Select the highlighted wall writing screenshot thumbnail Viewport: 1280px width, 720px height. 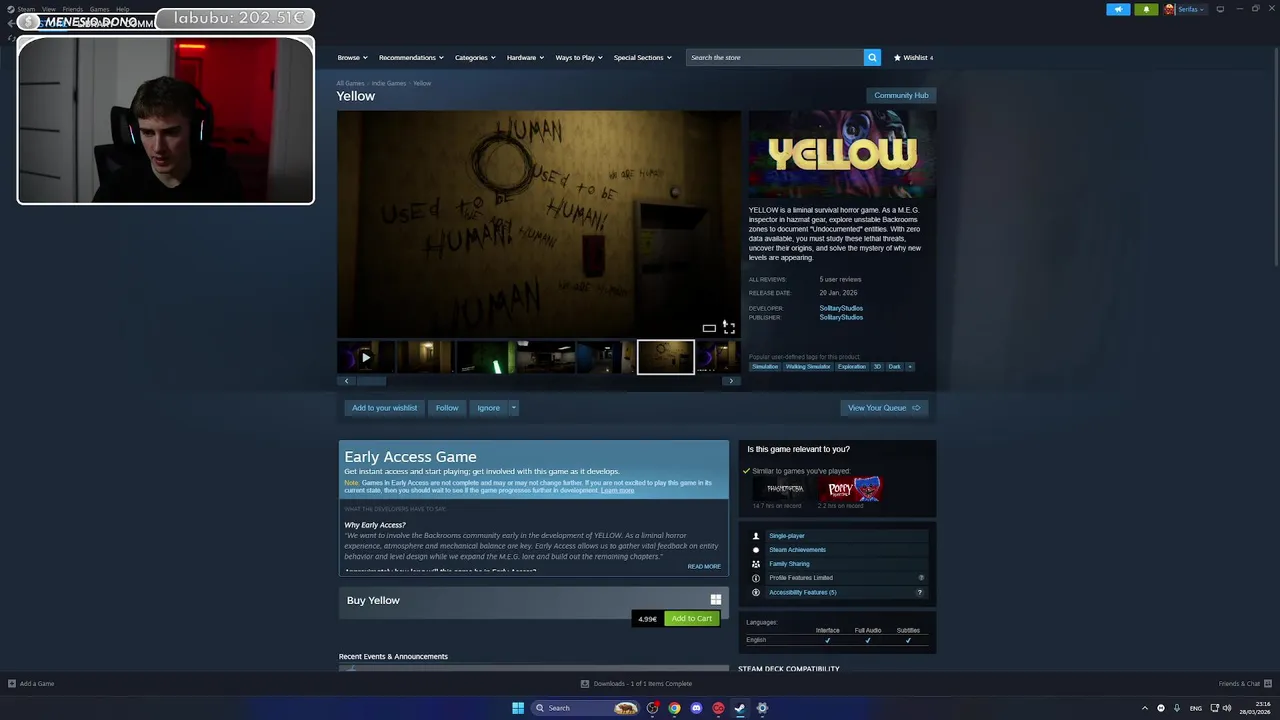point(666,357)
